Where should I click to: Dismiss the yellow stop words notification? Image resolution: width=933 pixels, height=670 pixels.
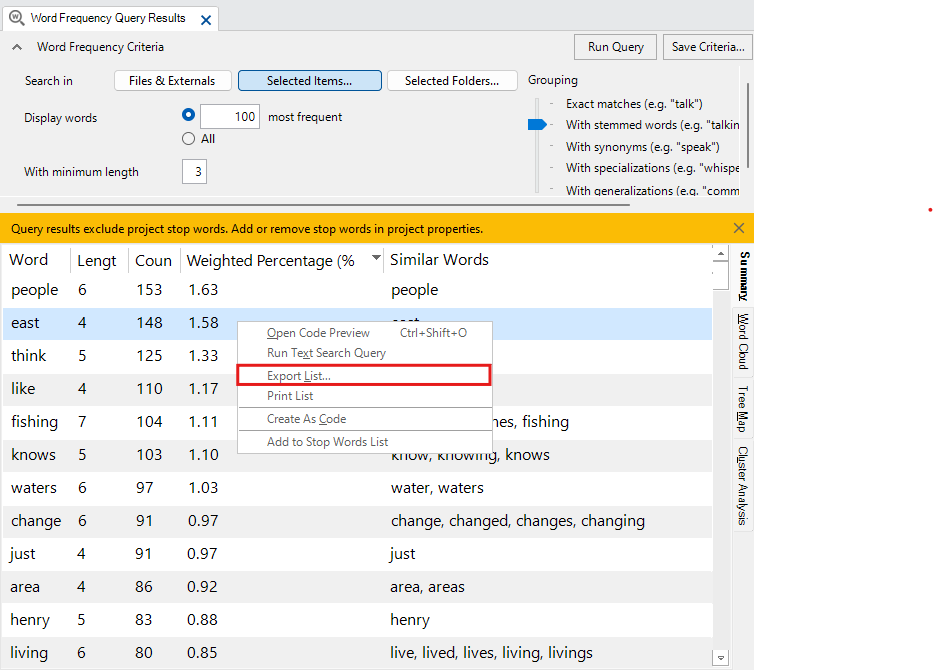pos(739,228)
